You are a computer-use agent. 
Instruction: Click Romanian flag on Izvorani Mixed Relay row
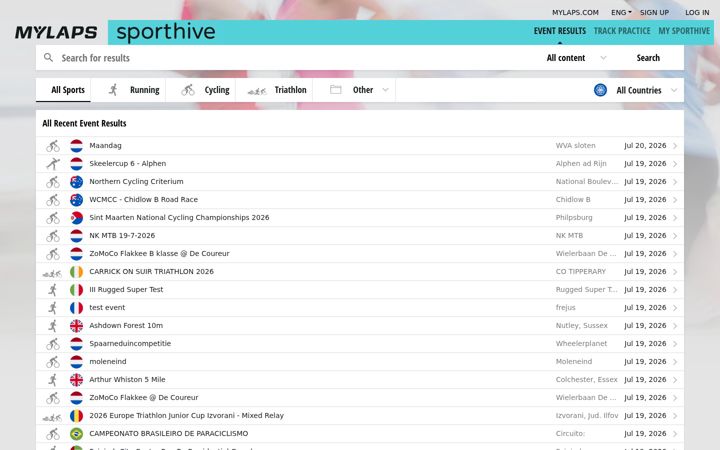[77, 416]
